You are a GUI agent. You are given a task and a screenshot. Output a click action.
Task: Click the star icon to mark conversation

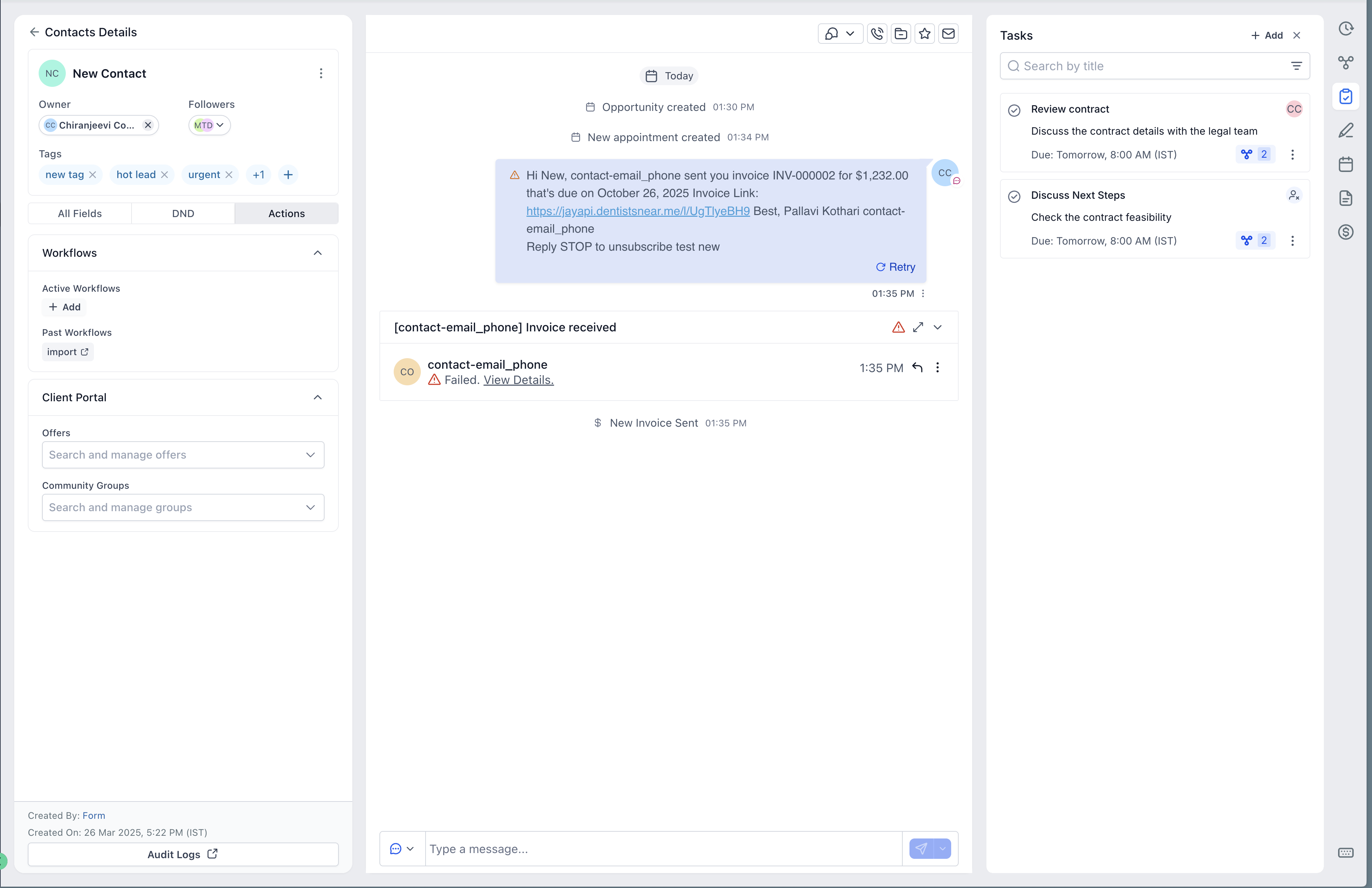click(925, 34)
